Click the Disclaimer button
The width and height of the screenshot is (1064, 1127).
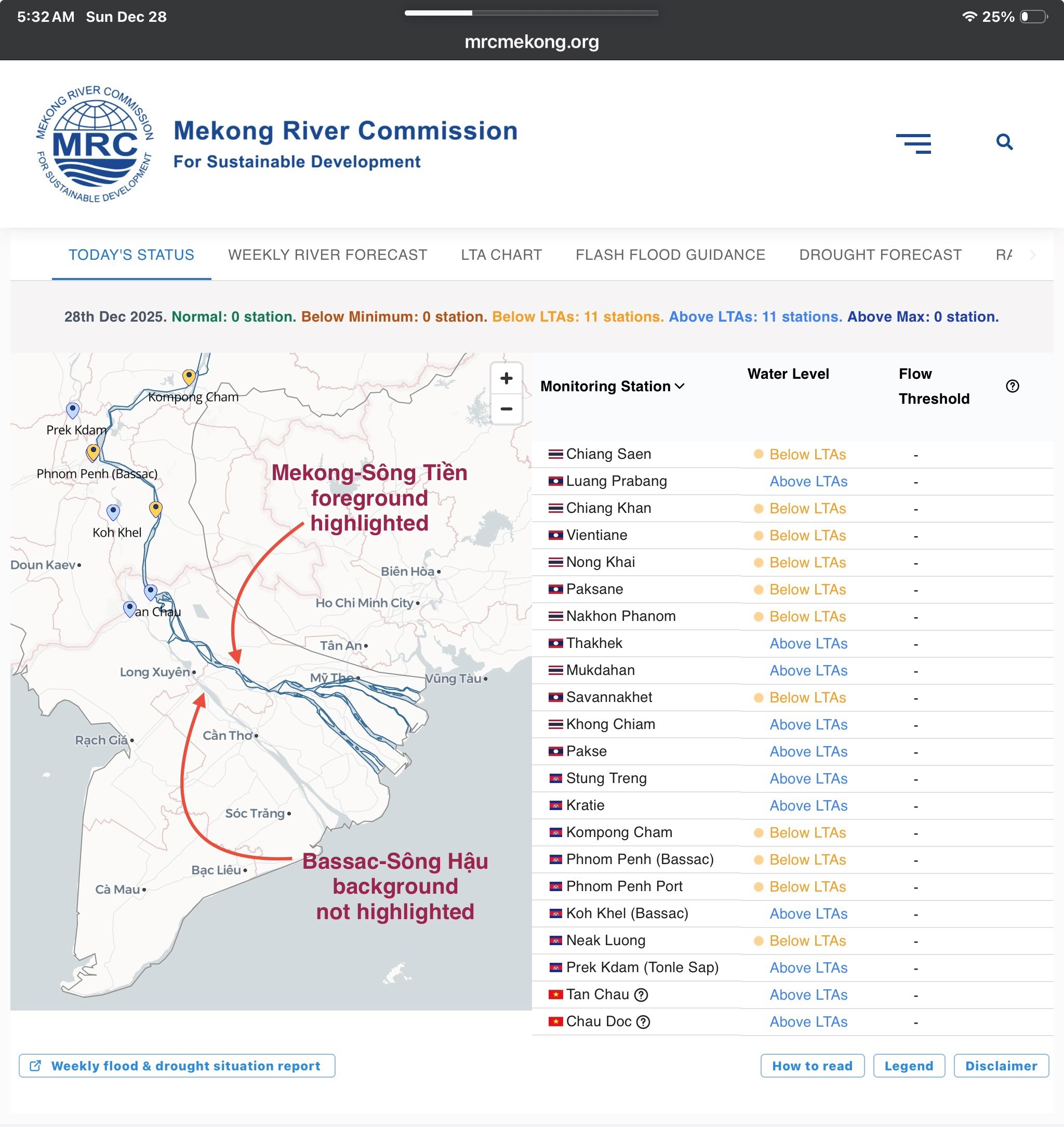pos(1001,1066)
